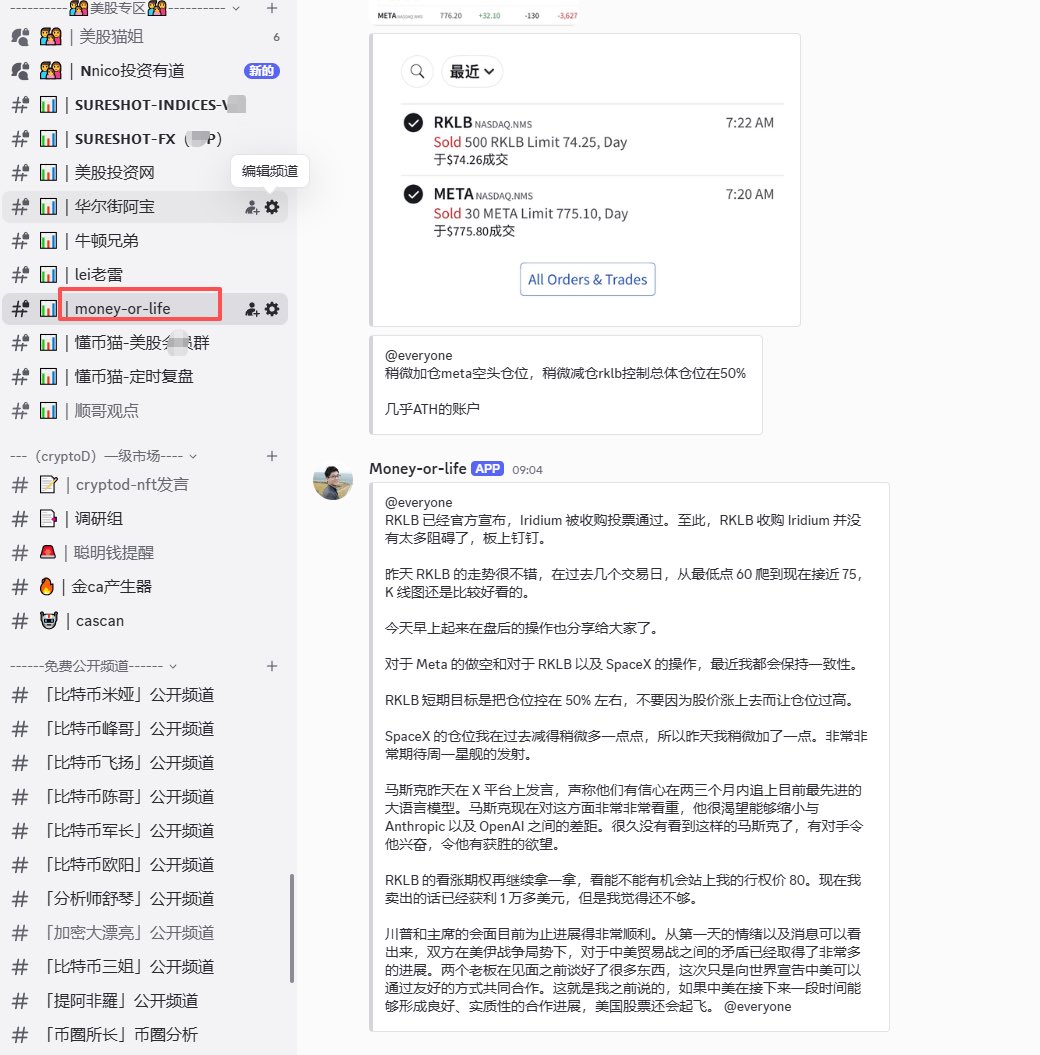Click the RKLB order checkmark icon
This screenshot has width=1040, height=1055.
(413, 122)
